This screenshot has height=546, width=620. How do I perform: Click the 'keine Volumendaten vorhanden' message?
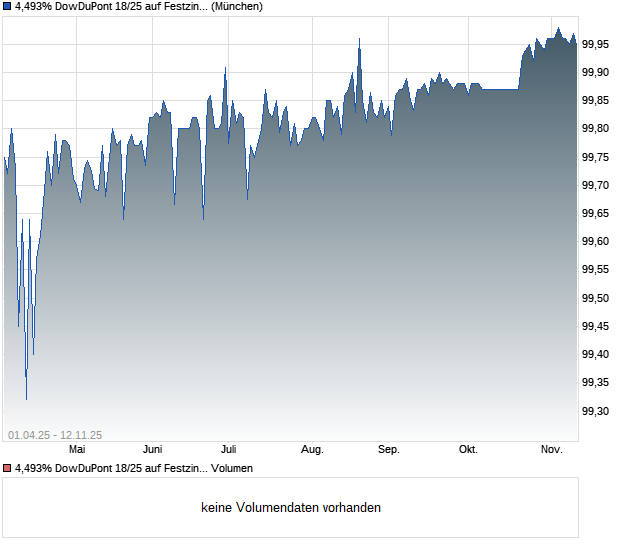point(291,508)
